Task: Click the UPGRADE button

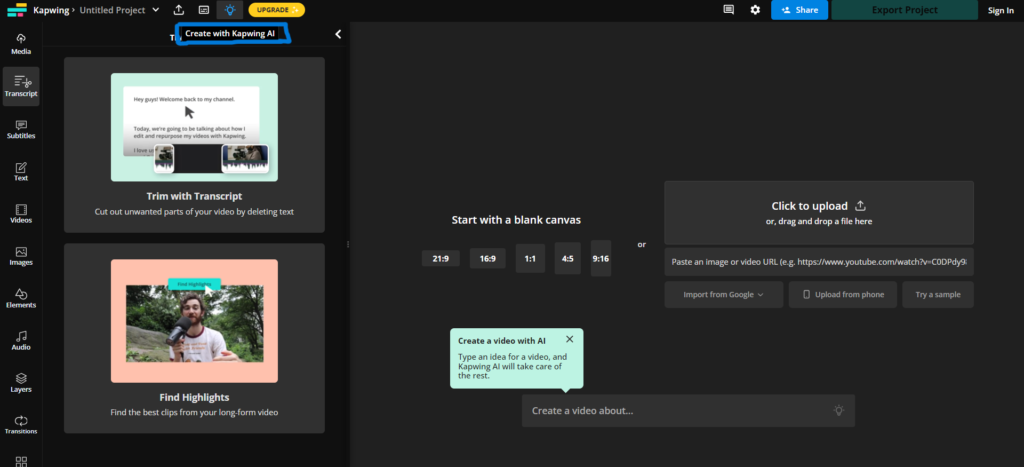Action: click(x=276, y=10)
